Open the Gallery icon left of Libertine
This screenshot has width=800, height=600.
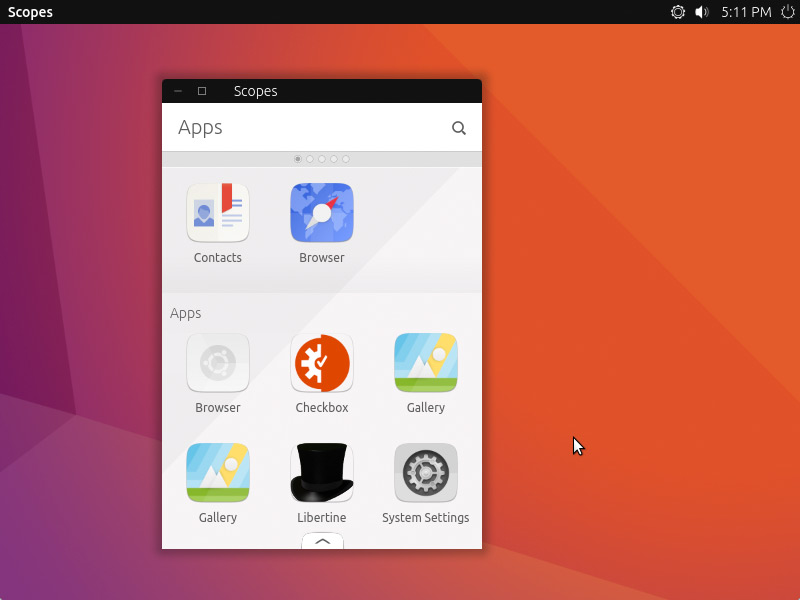[218, 473]
